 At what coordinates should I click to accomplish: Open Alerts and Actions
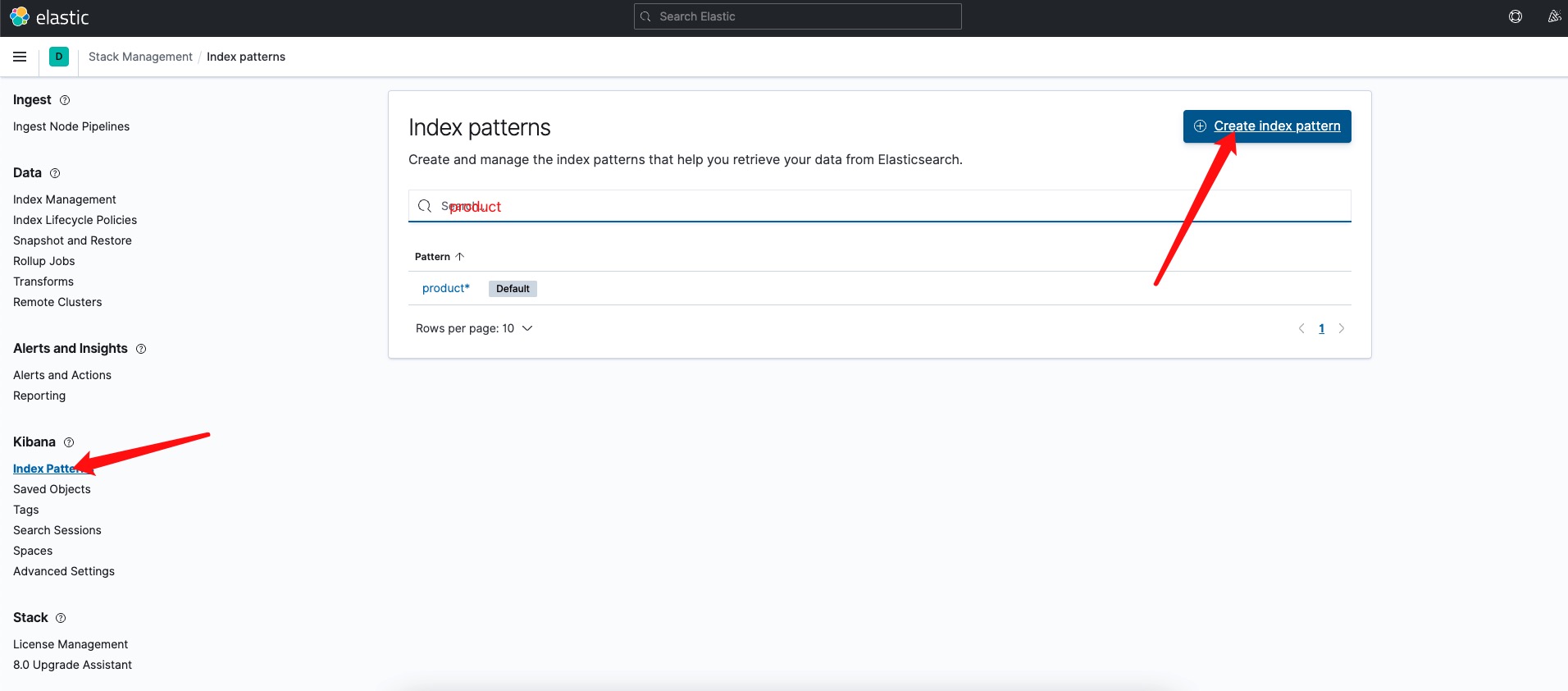point(62,375)
